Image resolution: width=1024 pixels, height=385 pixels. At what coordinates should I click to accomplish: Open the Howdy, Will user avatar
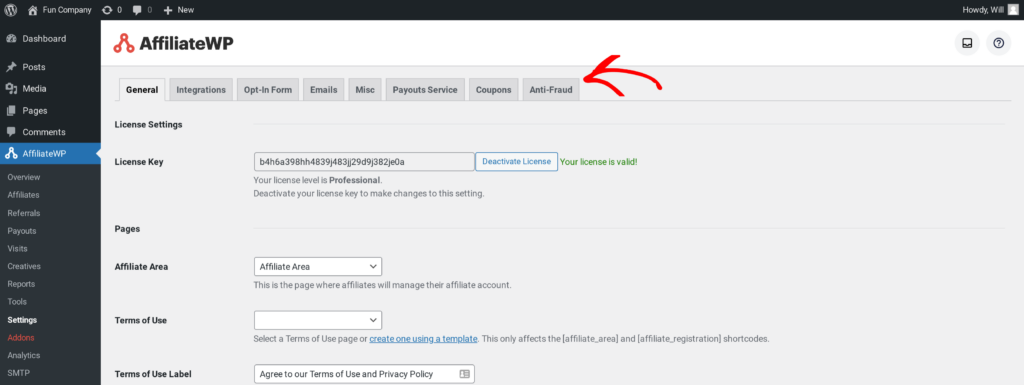click(1012, 10)
